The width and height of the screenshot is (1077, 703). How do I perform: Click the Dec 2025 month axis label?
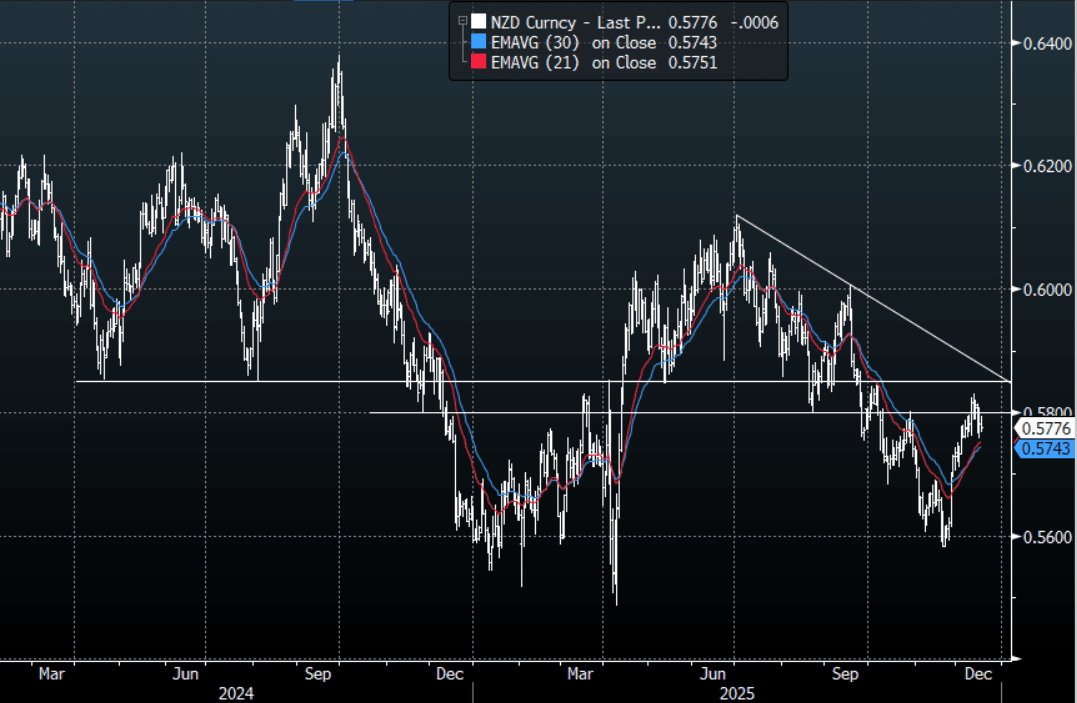point(977,674)
